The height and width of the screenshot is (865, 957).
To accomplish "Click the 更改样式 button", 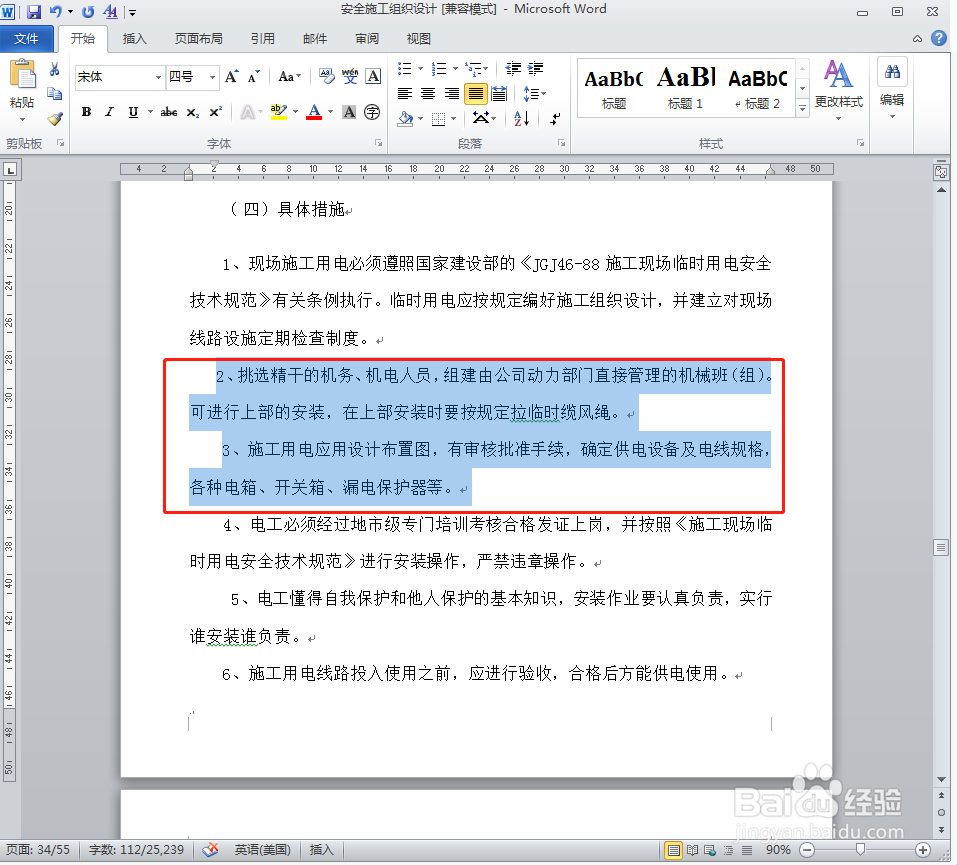I will click(x=838, y=90).
